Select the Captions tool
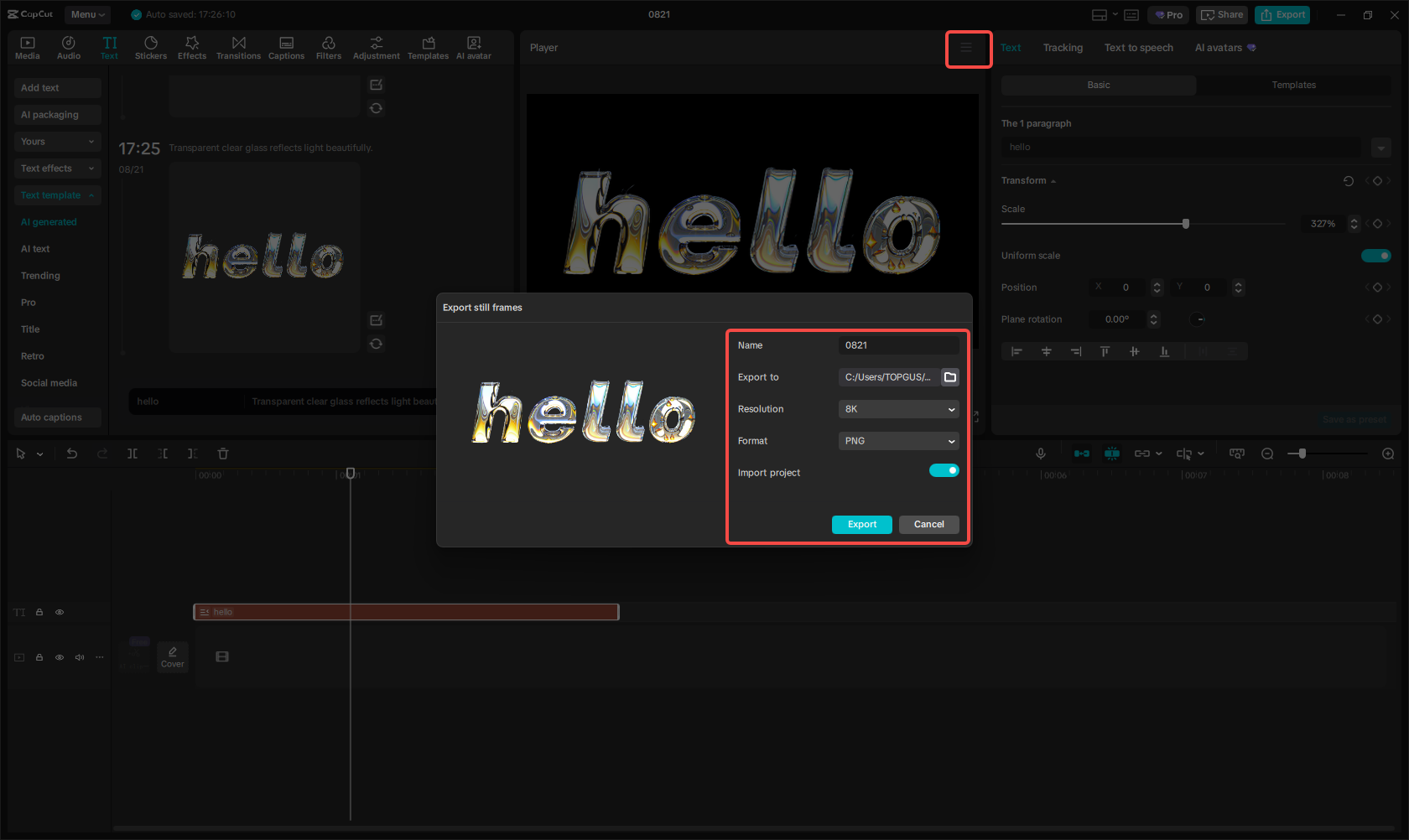1409x840 pixels. tap(286, 47)
